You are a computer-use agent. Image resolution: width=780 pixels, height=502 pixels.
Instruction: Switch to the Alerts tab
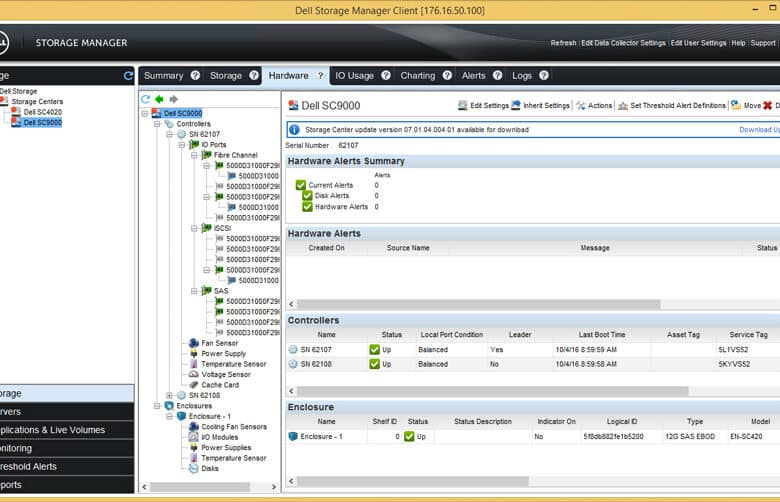click(x=474, y=76)
